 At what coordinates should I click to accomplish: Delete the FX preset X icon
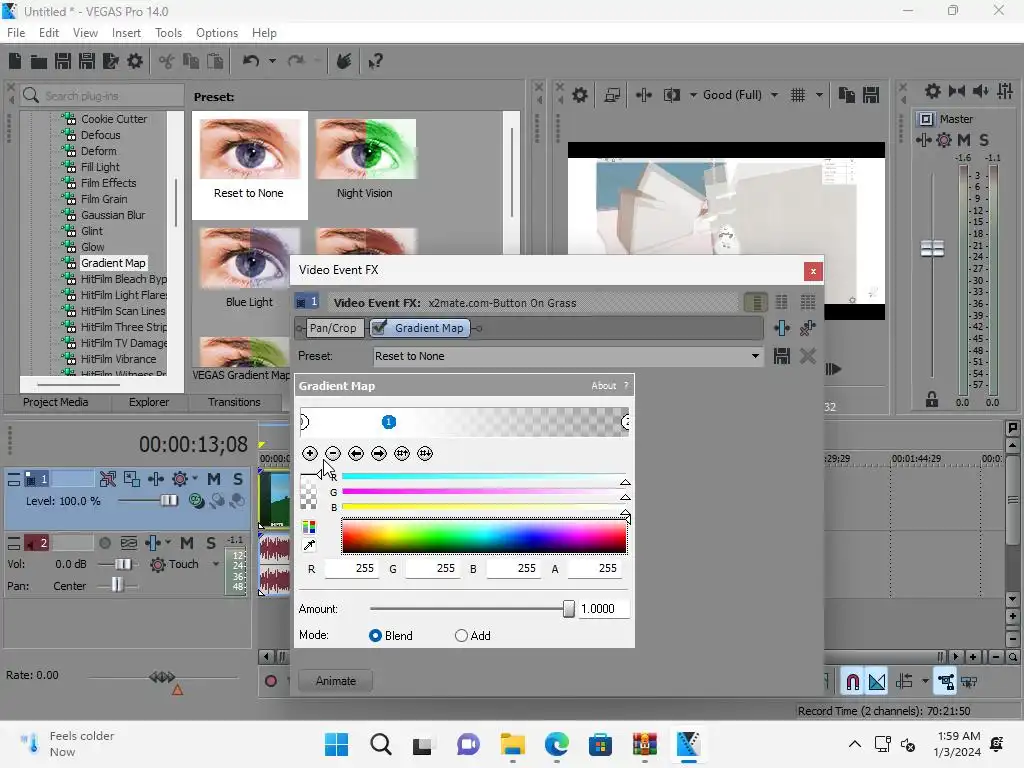(x=808, y=356)
